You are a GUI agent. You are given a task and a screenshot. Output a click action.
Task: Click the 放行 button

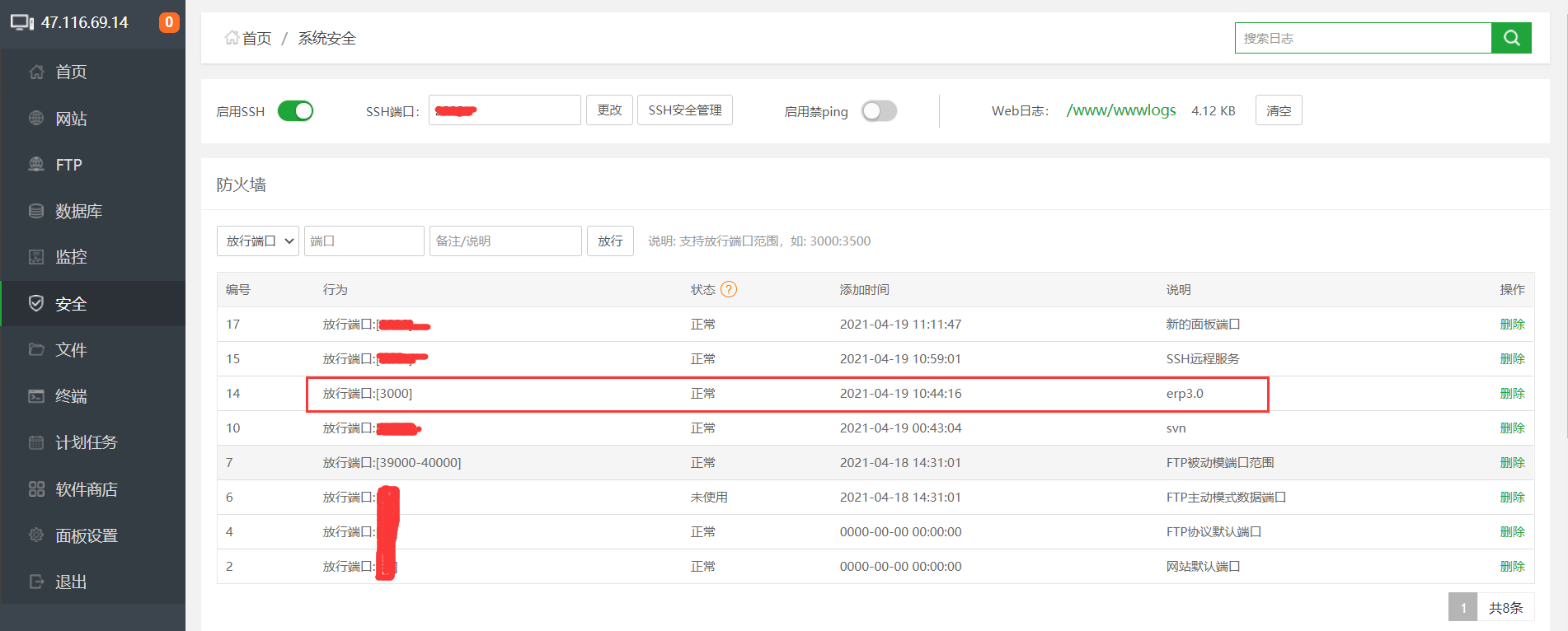[610, 241]
